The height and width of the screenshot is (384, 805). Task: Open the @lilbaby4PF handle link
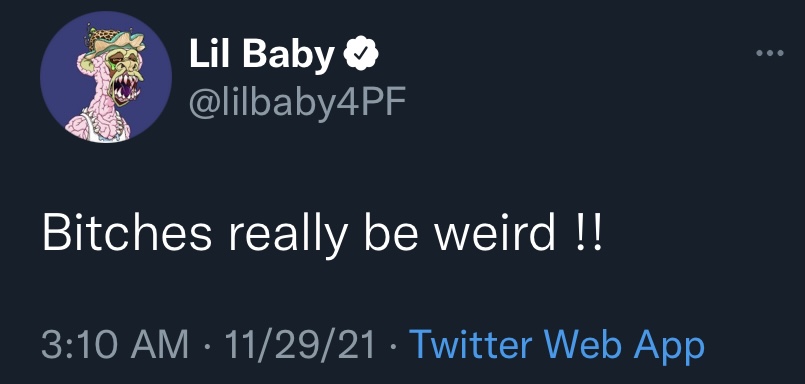(x=298, y=103)
